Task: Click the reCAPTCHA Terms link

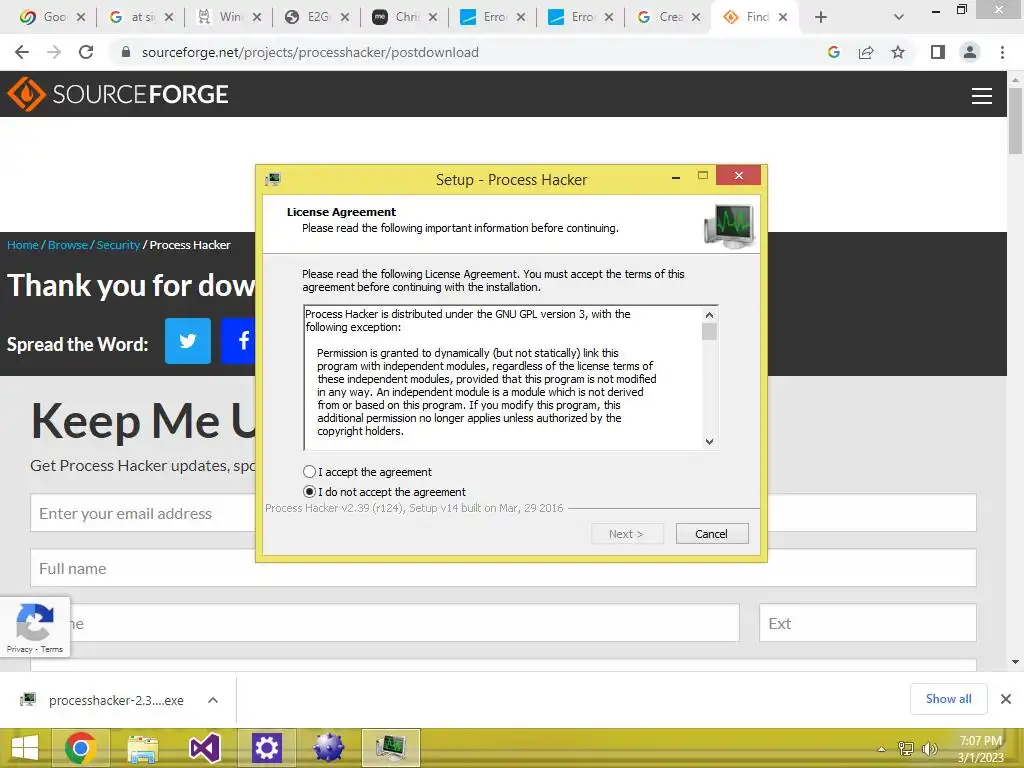Action: click(52, 649)
